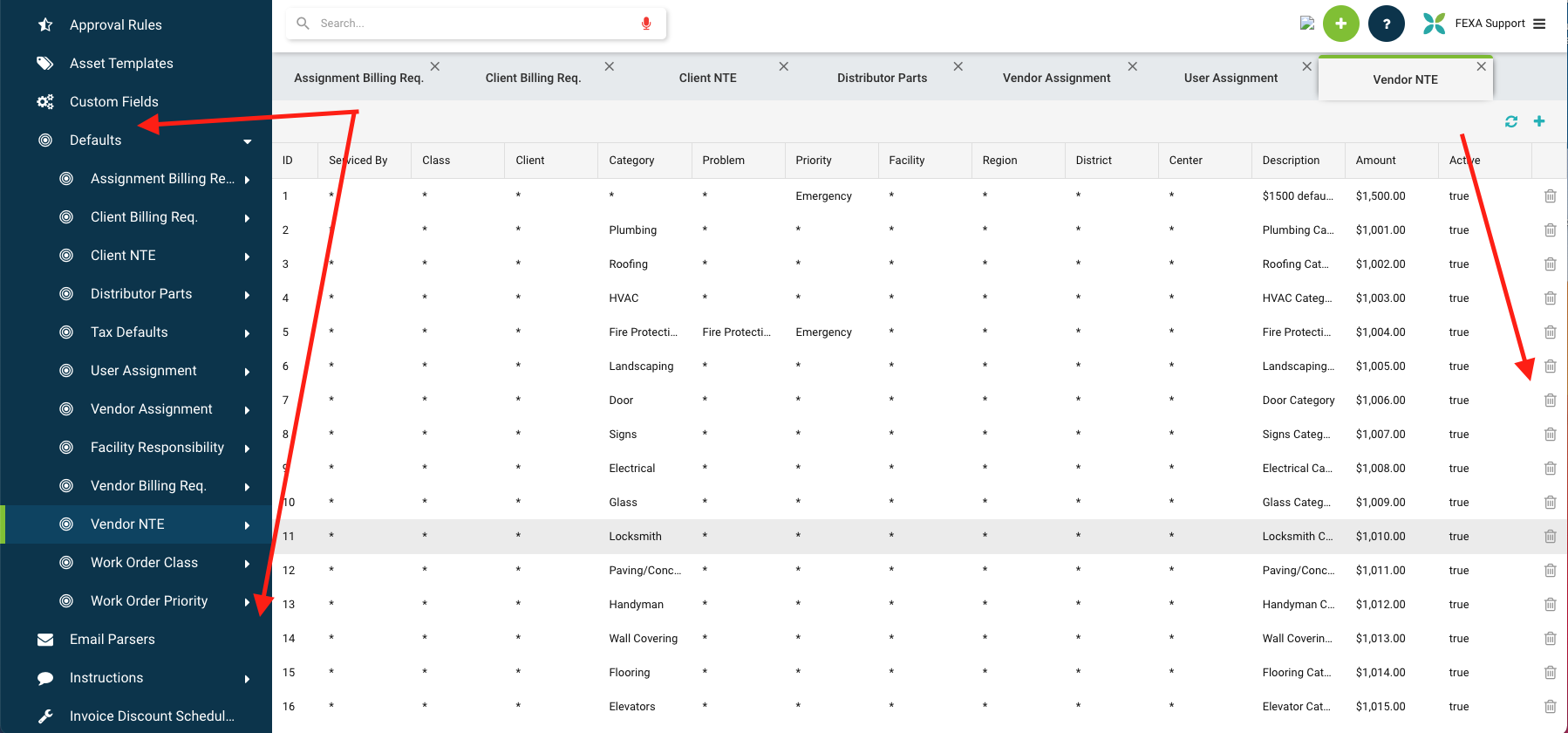This screenshot has height=733, width=1568.
Task: Click the green plus create button
Action: tap(1341, 24)
